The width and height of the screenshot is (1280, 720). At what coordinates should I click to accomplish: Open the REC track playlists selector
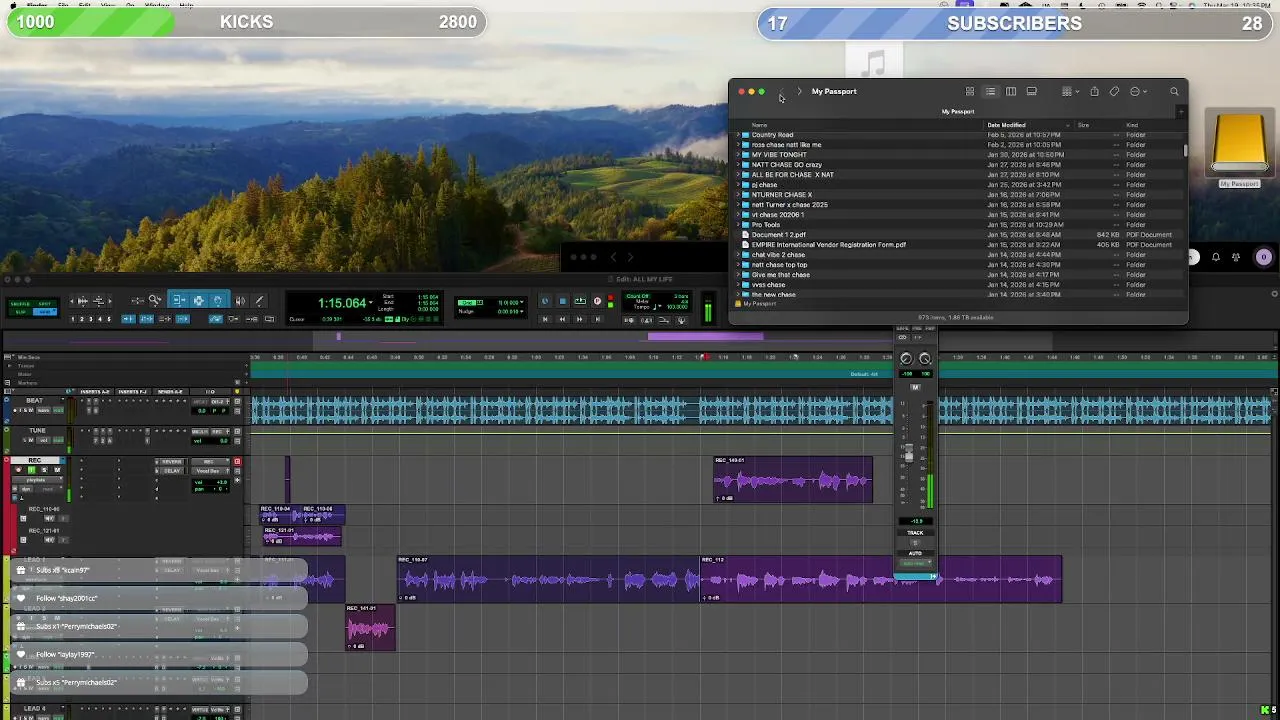point(37,480)
